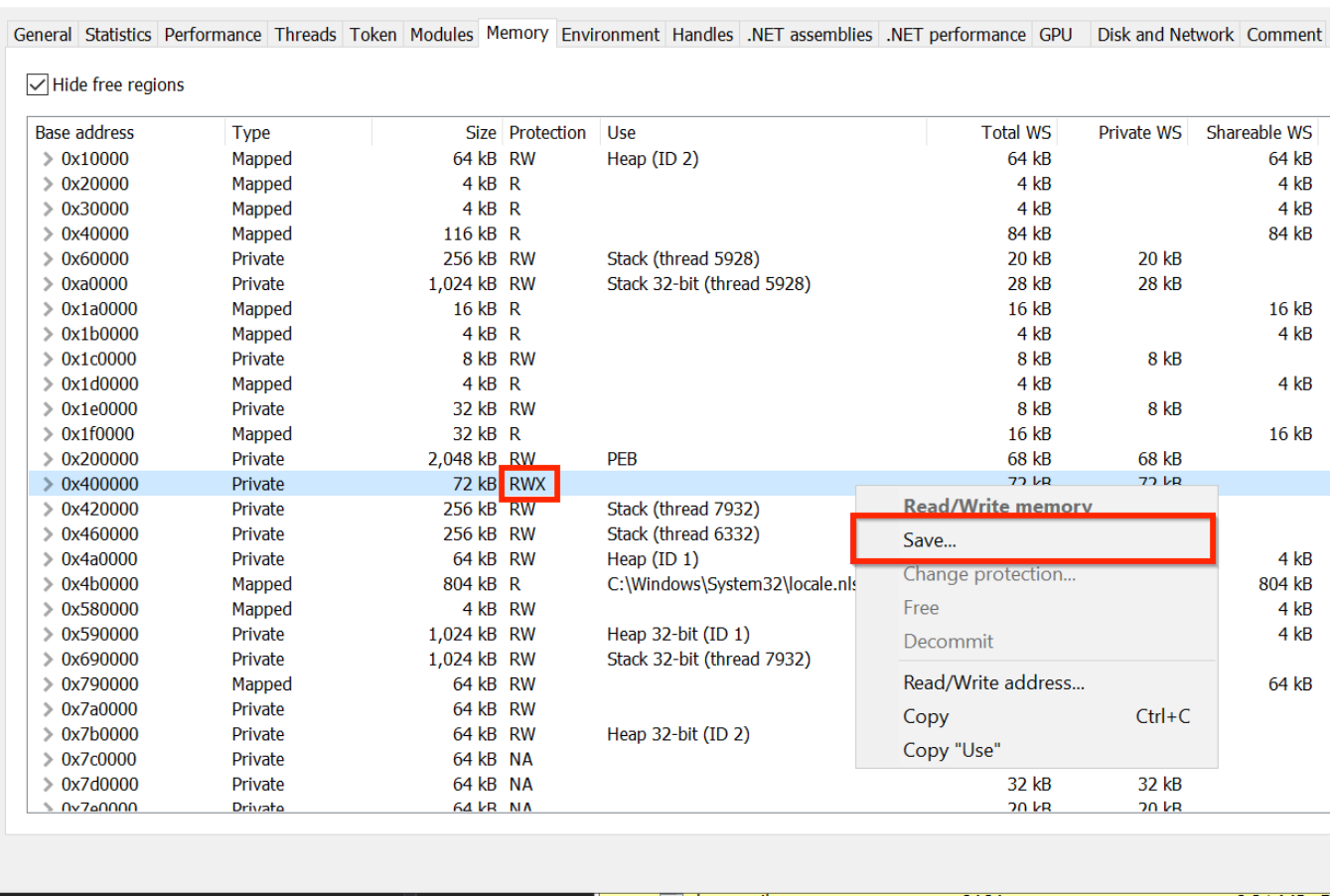Expand the 0x40000 memory region
Screen dimensions: 1330x896
pyautogui.click(x=47, y=233)
